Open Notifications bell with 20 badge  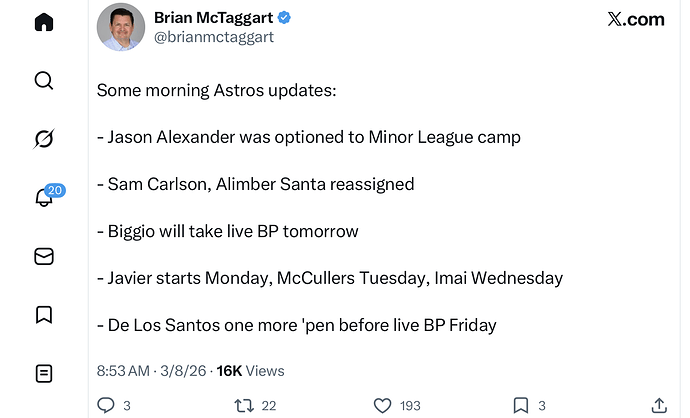click(x=44, y=197)
